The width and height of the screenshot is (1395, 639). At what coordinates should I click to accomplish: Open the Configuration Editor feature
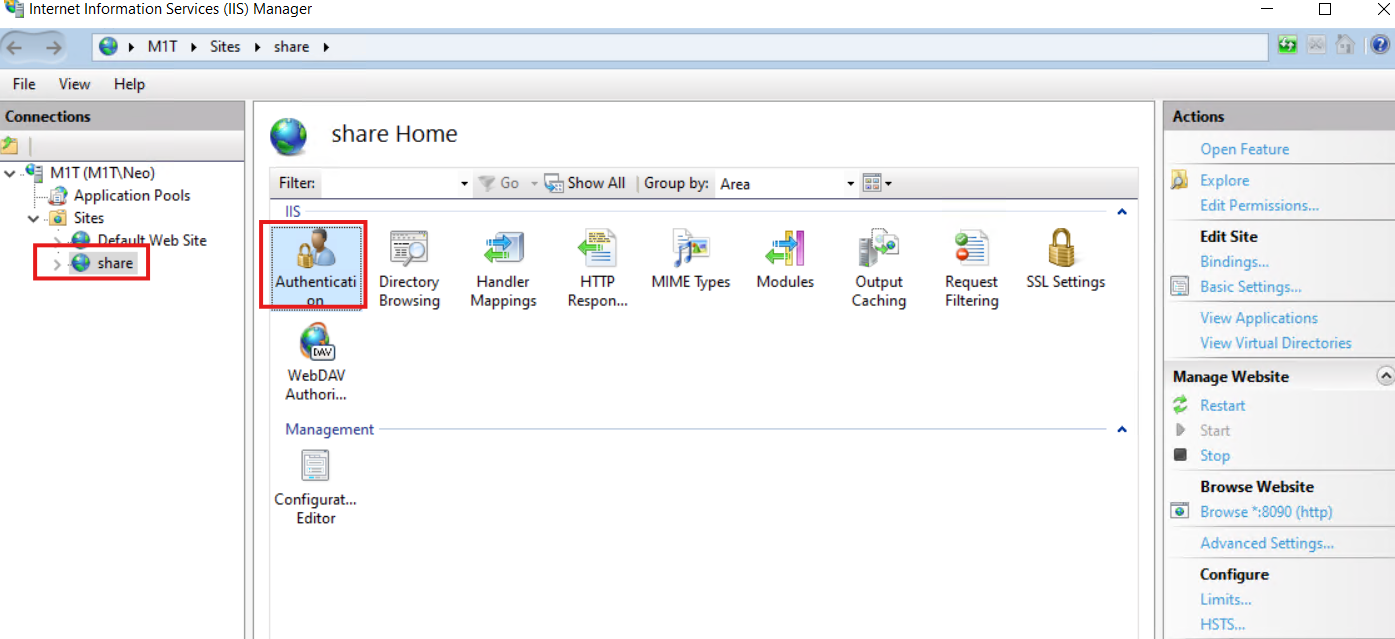coord(315,487)
